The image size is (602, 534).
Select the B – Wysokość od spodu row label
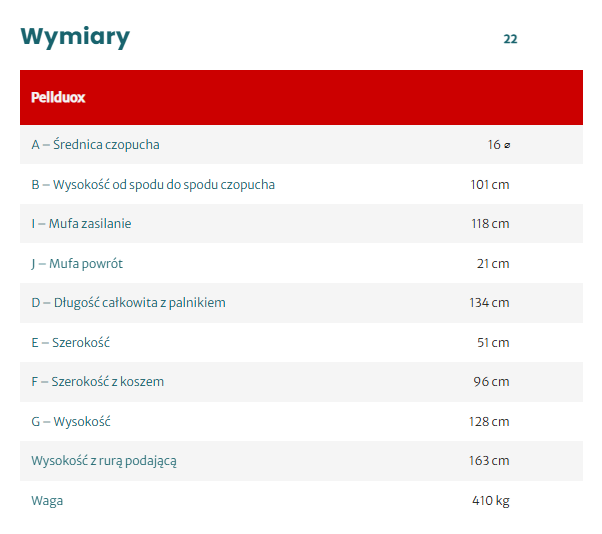click(153, 184)
